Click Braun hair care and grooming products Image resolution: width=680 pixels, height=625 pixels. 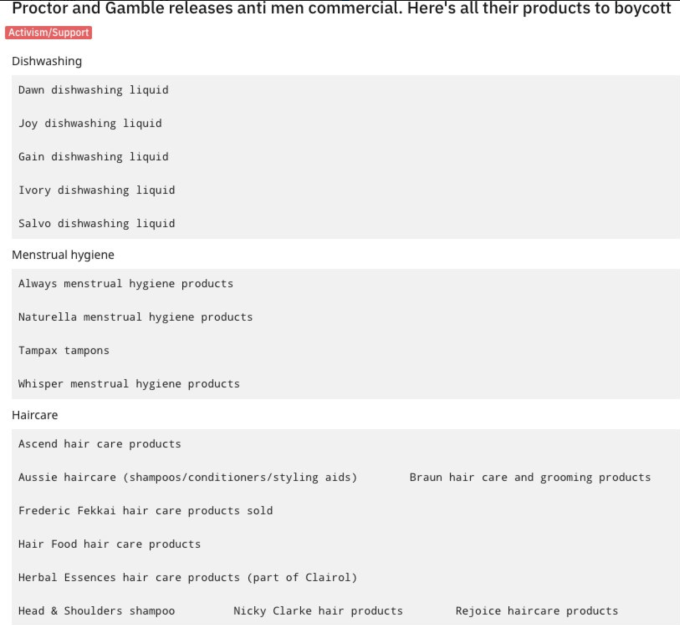click(x=530, y=477)
